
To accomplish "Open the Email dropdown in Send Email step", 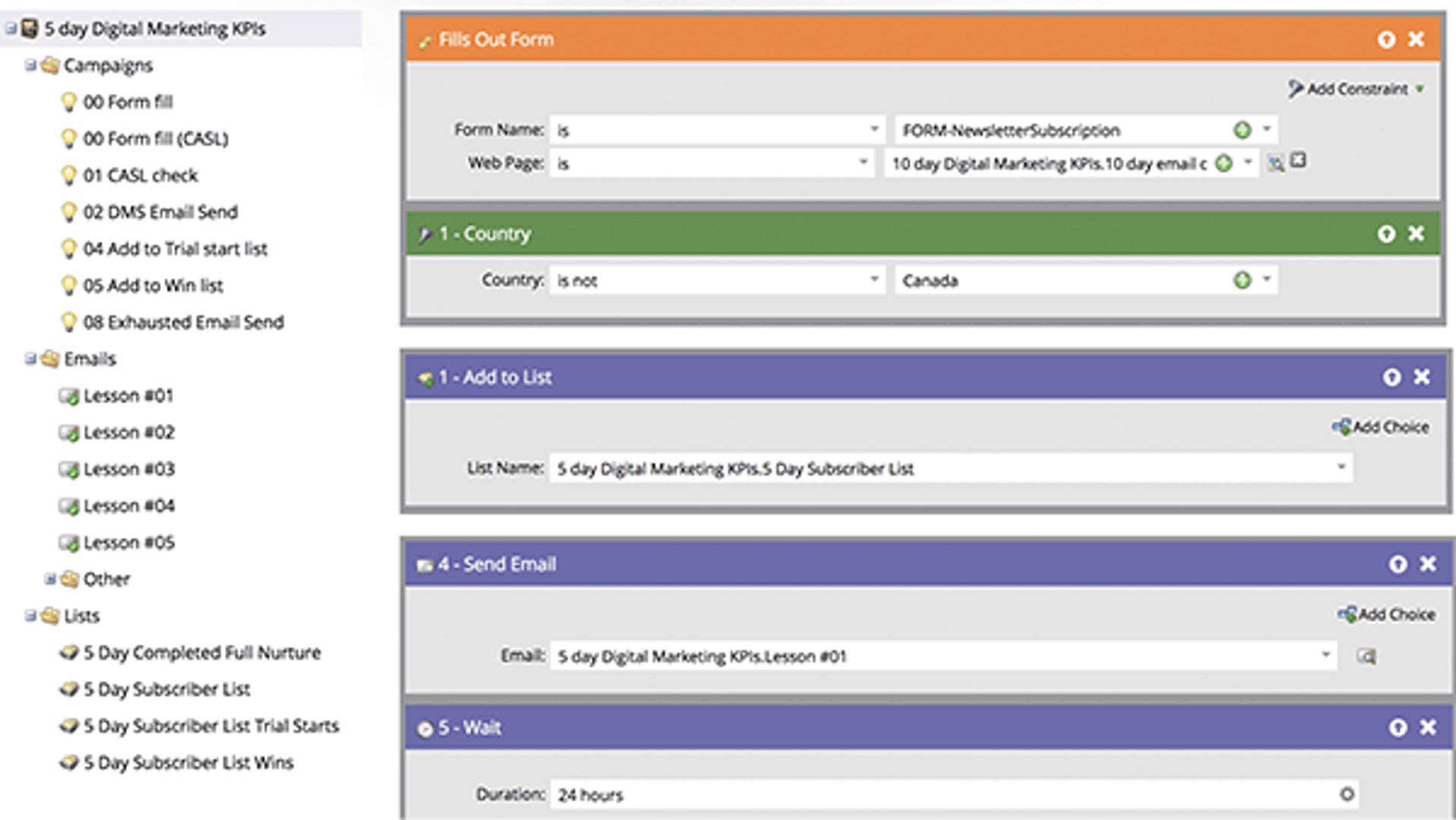I will [1327, 655].
